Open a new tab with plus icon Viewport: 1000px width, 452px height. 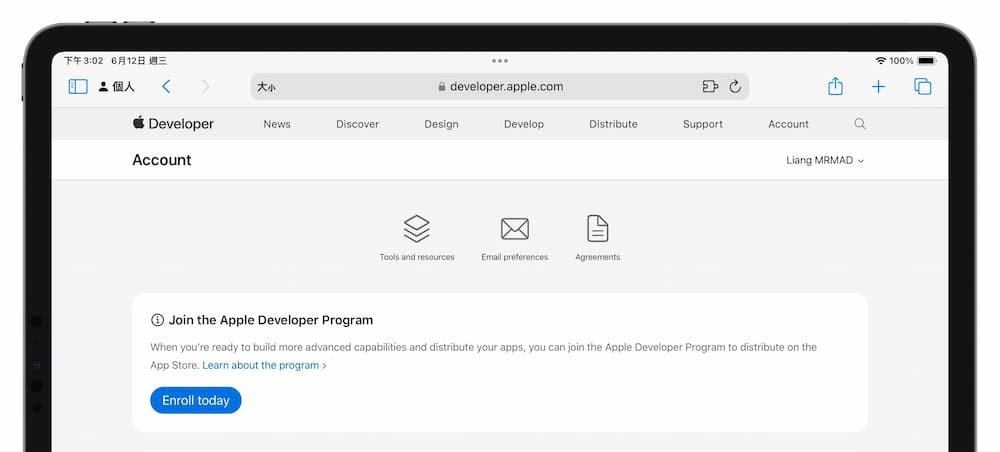878,87
